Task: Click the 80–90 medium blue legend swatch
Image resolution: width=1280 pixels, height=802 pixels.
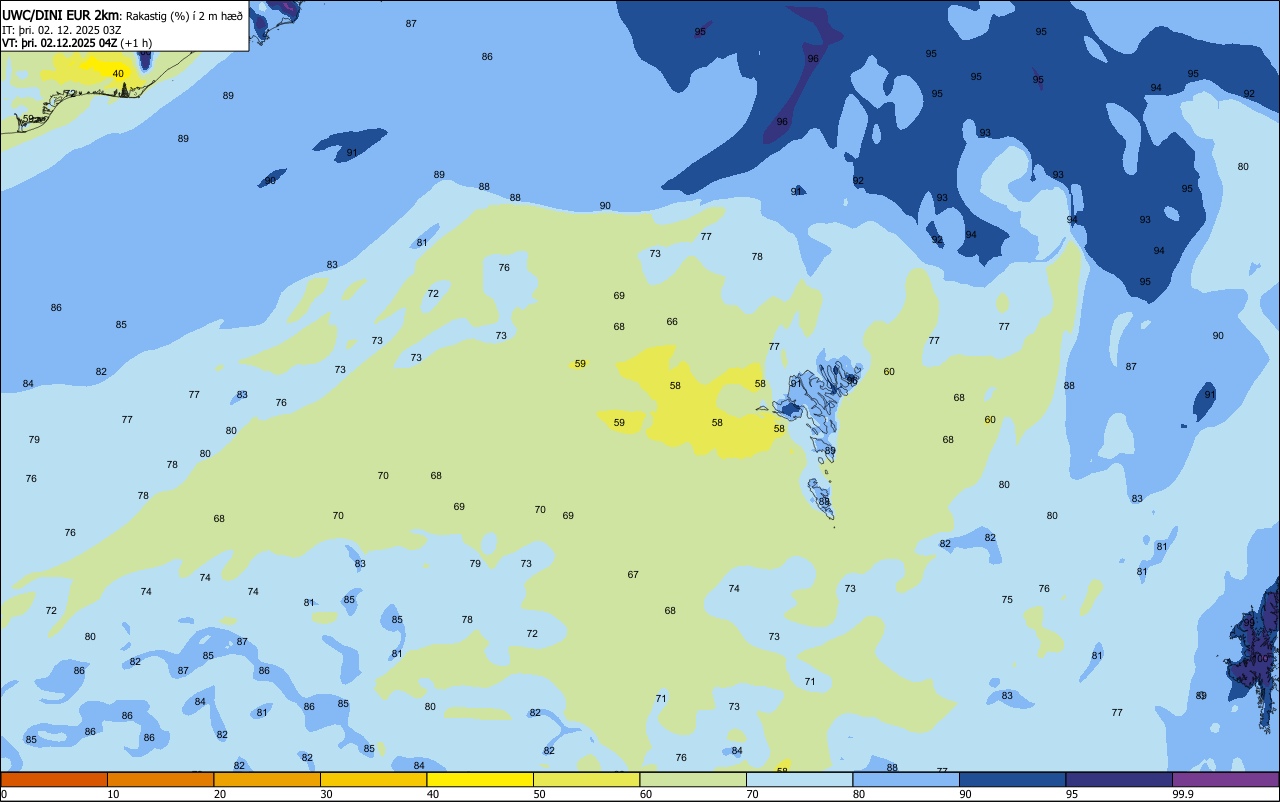Action: 906,779
